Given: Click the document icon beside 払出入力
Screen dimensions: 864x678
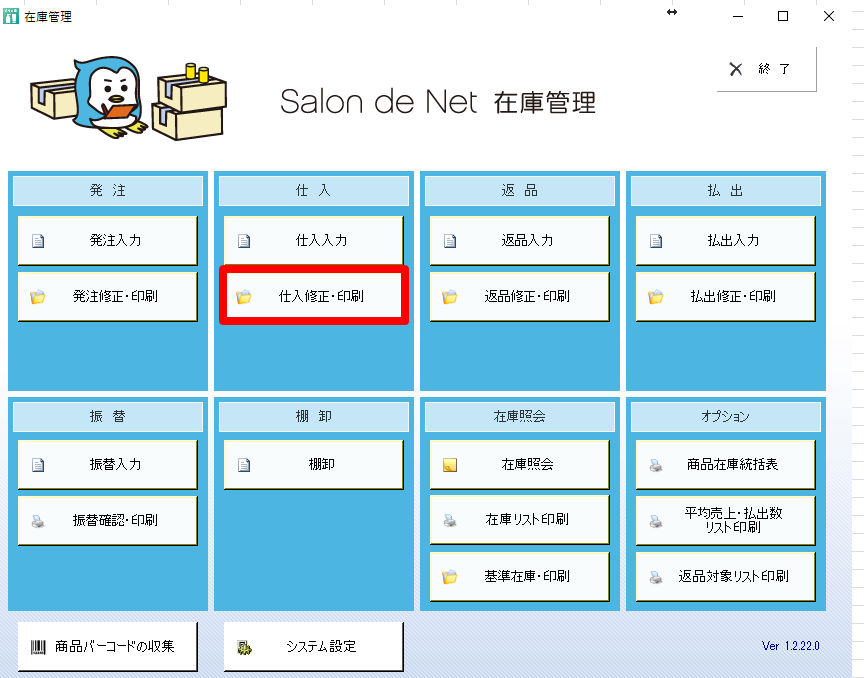Looking at the screenshot, I should point(656,241).
